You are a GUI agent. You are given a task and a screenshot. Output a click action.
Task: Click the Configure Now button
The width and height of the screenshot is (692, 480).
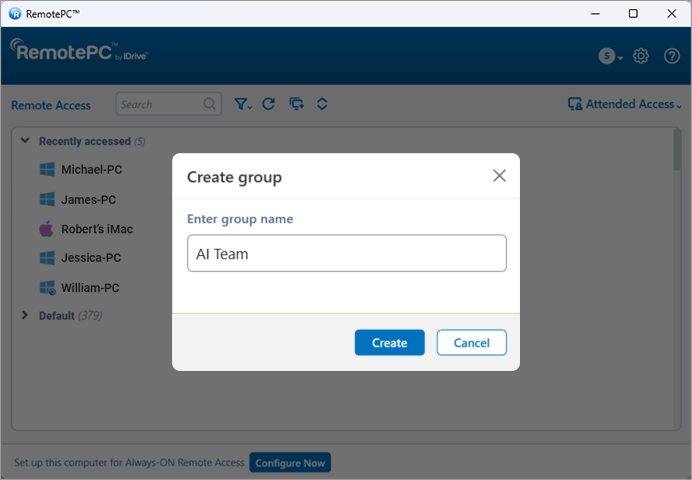coord(290,463)
